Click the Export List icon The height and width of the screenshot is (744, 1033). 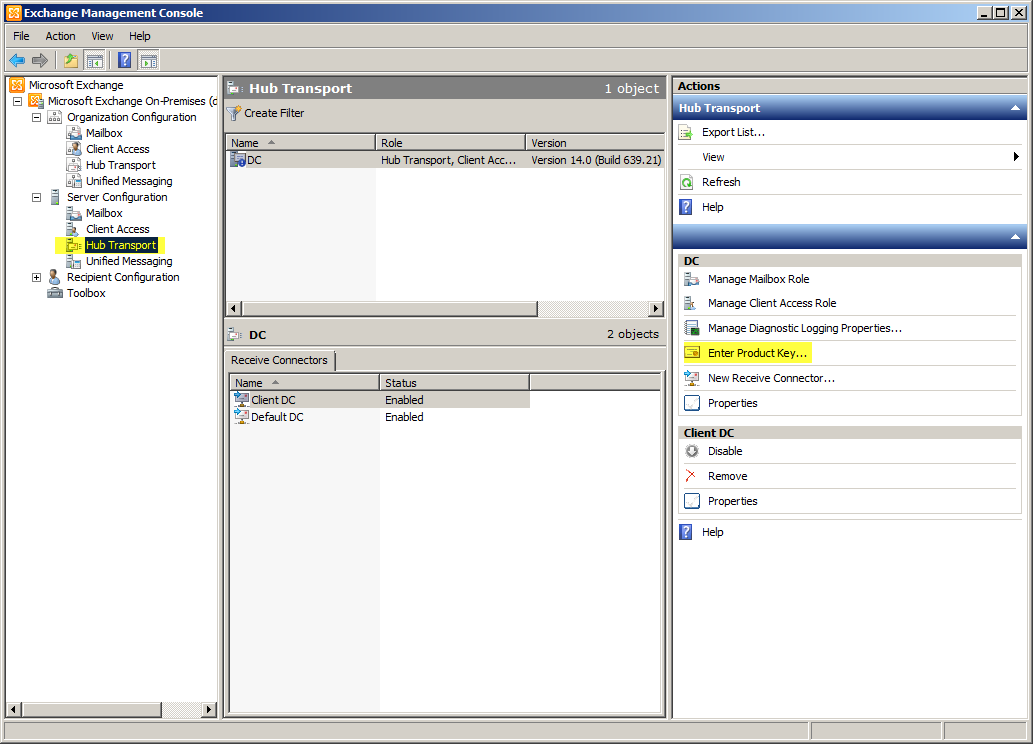(x=686, y=132)
